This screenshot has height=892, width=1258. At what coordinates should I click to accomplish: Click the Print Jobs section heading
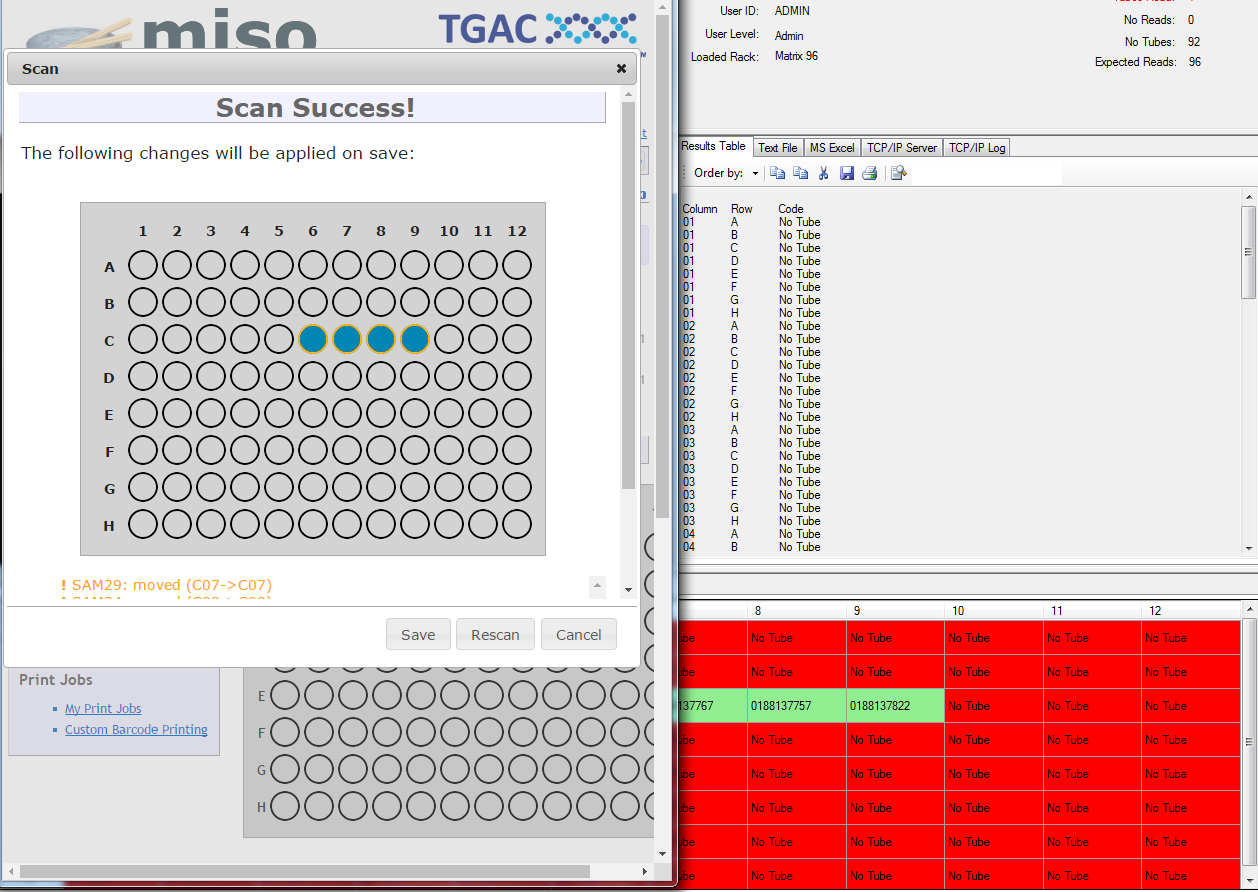pyautogui.click(x=56, y=679)
